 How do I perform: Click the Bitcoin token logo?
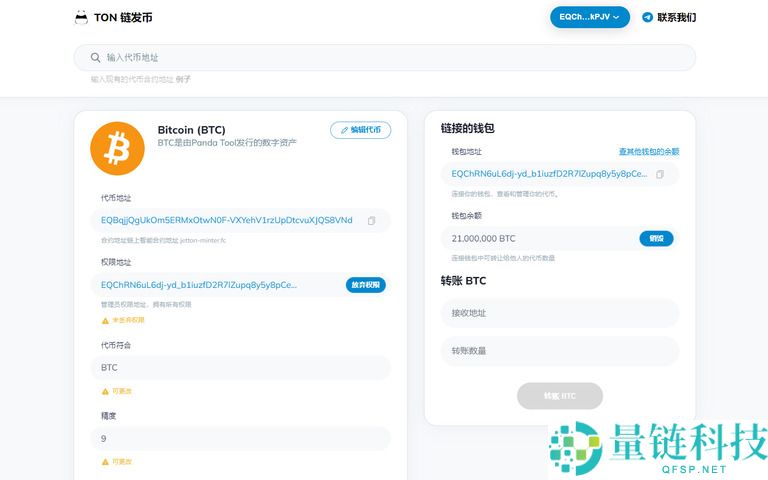coord(118,148)
